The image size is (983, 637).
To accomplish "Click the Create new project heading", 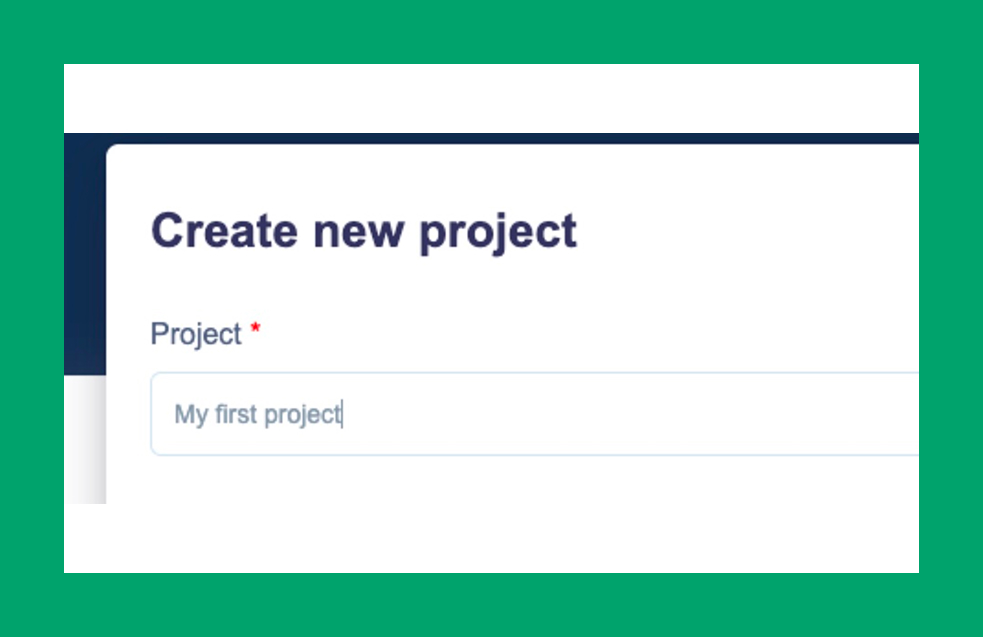I will 363,230.
